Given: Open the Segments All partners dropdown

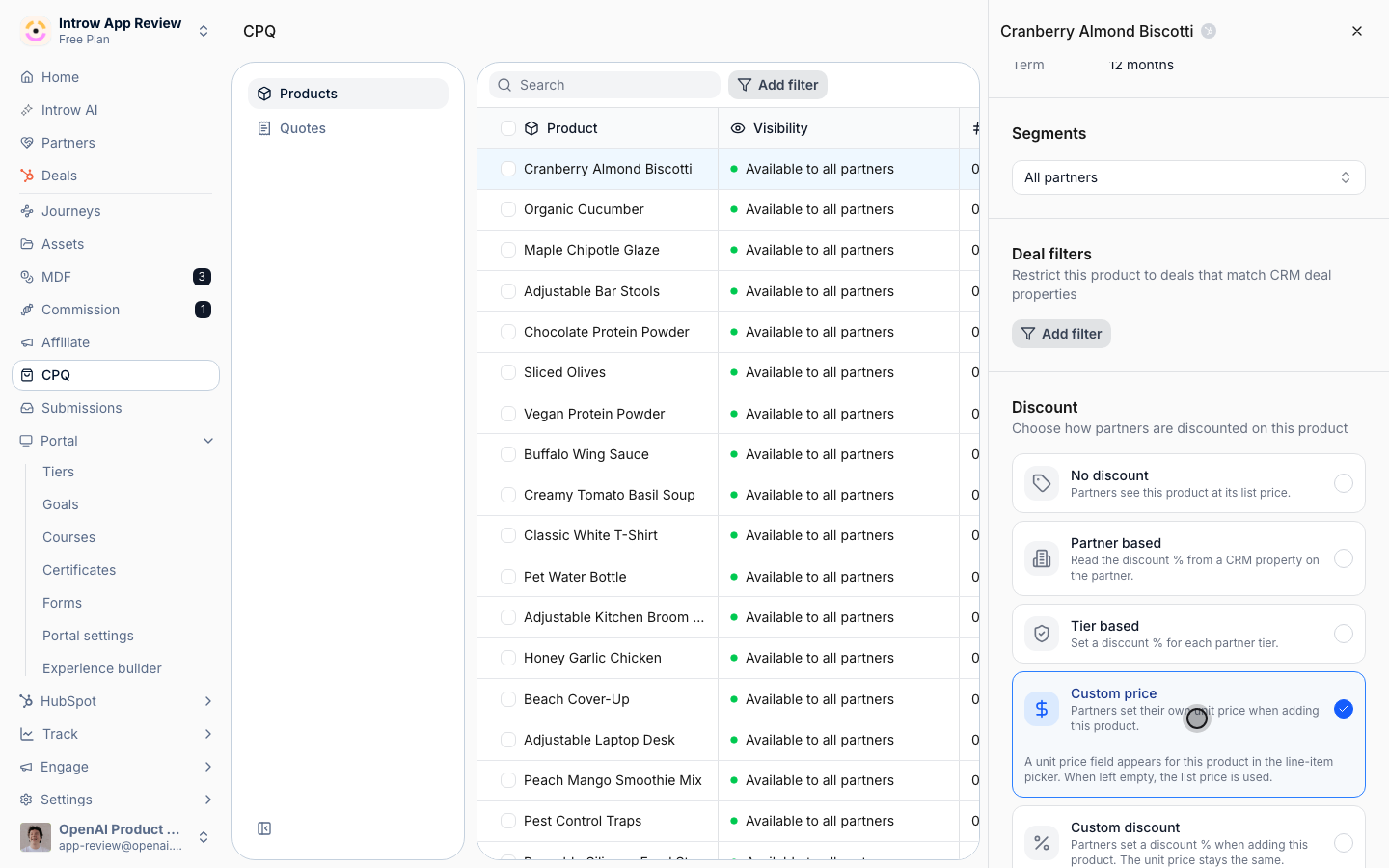Looking at the screenshot, I should tap(1188, 177).
